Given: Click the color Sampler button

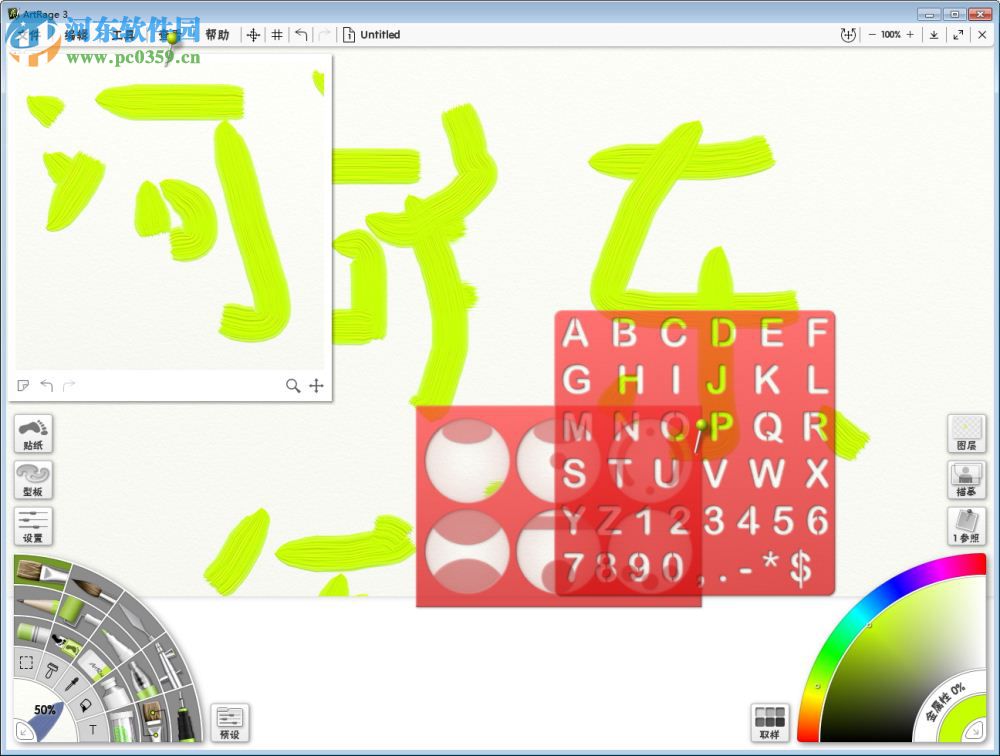Looking at the screenshot, I should 769,722.
